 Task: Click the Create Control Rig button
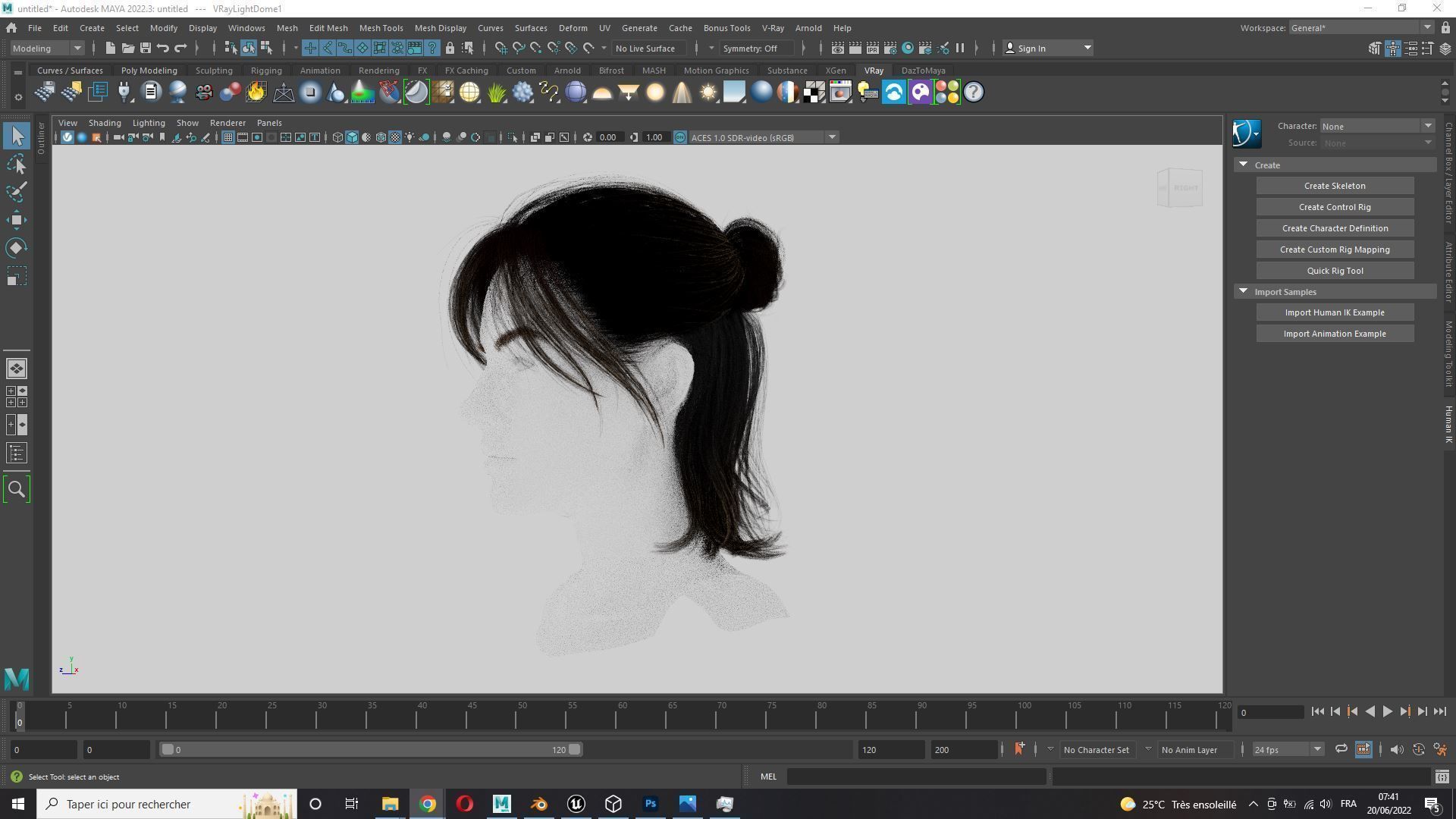(1335, 207)
